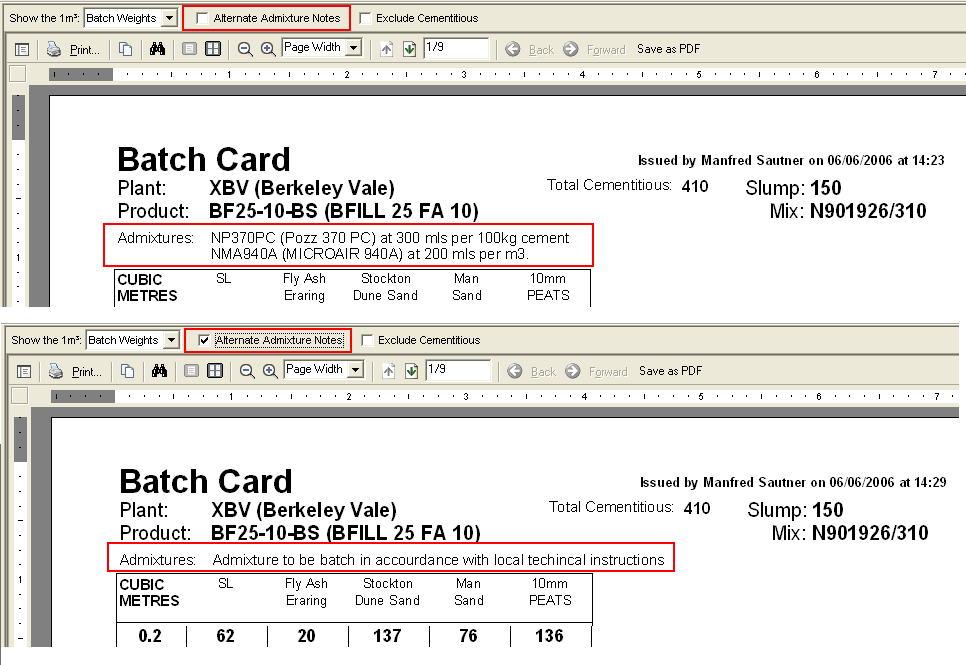Click zoom in magnifier in the bottom toolbar
The width and height of the screenshot is (966, 665).
pyautogui.click(x=270, y=371)
